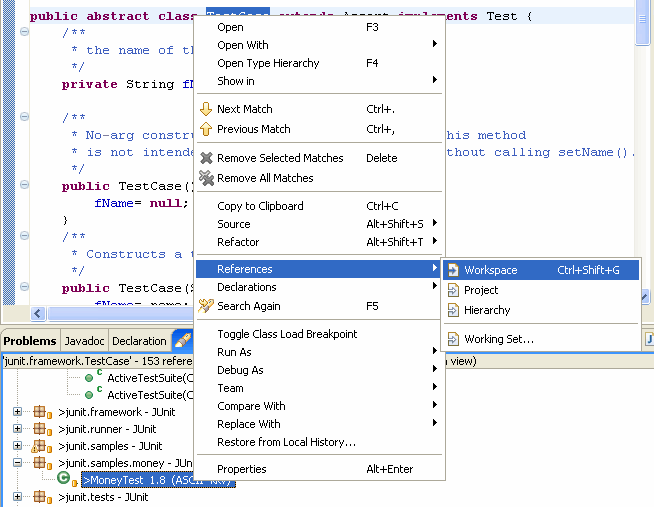
Task: Click the Hierarchy search icon in submenu
Action: coord(453,310)
